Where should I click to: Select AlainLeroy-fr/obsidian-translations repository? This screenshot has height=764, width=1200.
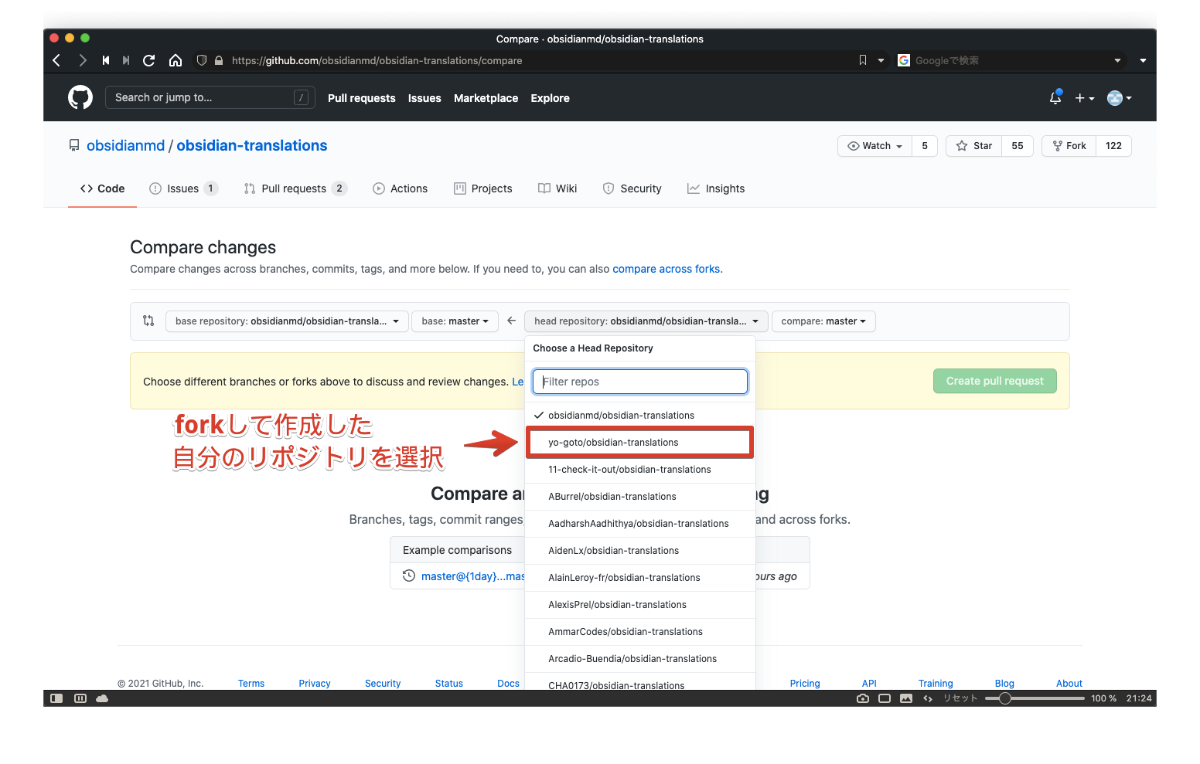pyautogui.click(x=640, y=577)
